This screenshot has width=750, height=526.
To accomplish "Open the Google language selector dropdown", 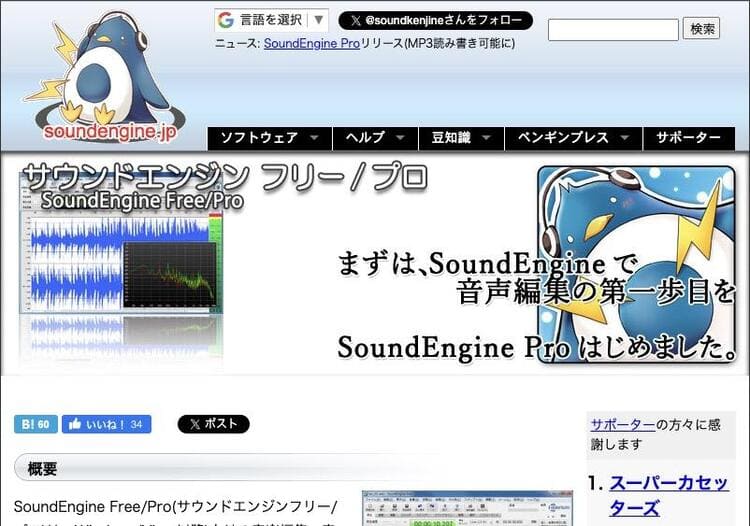I will click(x=271, y=20).
